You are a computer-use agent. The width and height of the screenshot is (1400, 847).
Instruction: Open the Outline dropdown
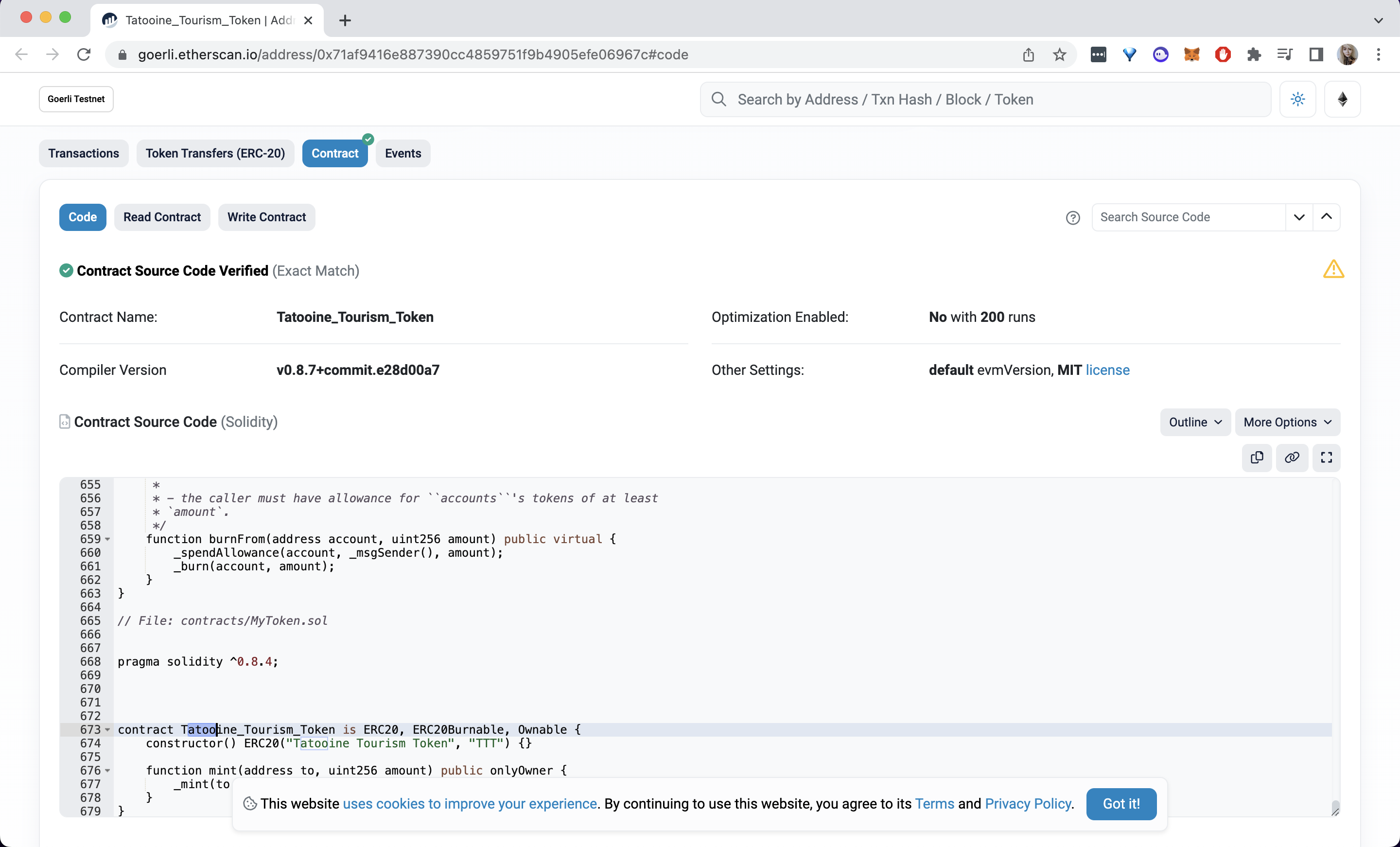(1195, 423)
